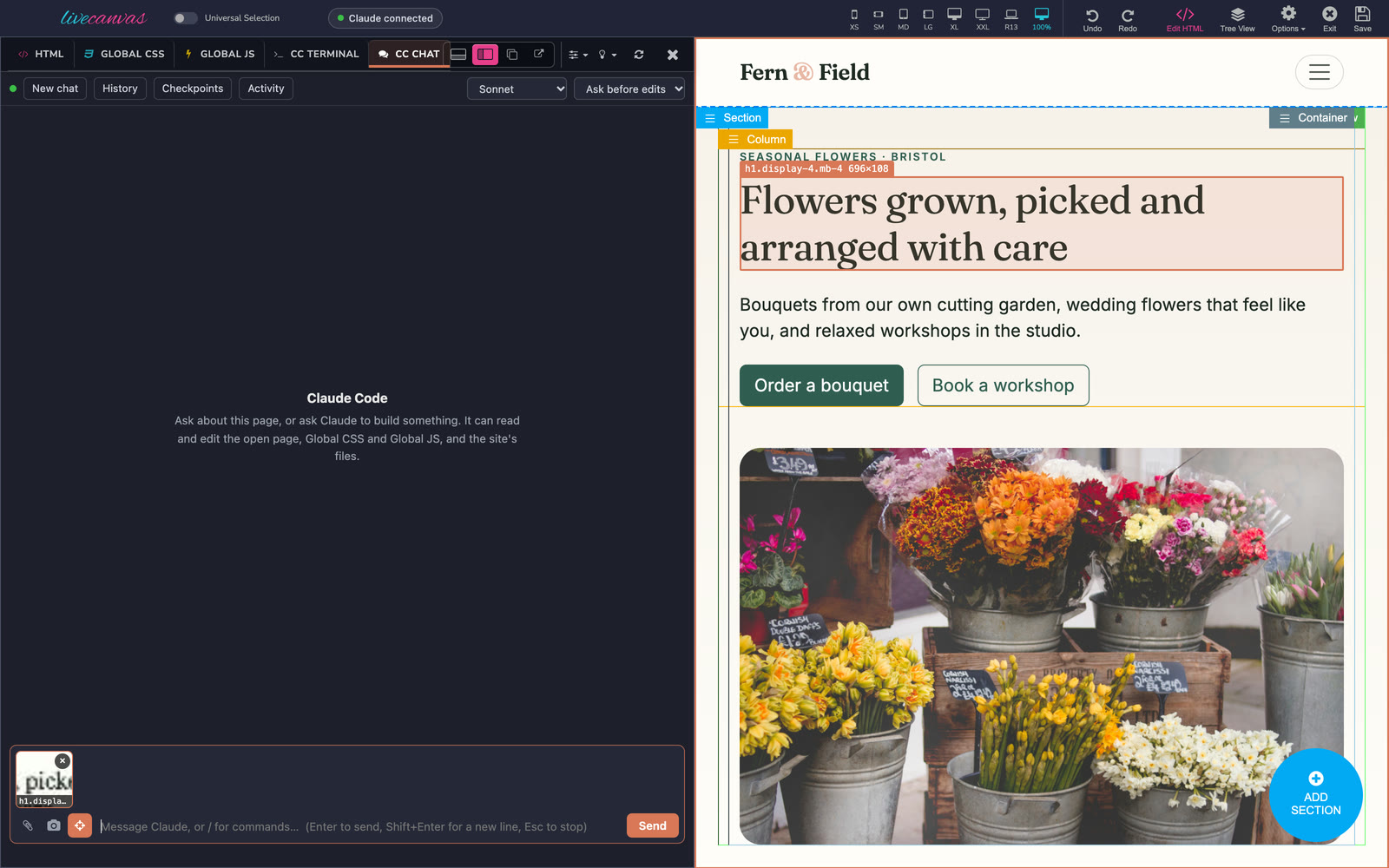Screen dimensions: 1389x868
Task: Click the refresh icon in editor toolbar
Action: pyautogui.click(x=639, y=54)
